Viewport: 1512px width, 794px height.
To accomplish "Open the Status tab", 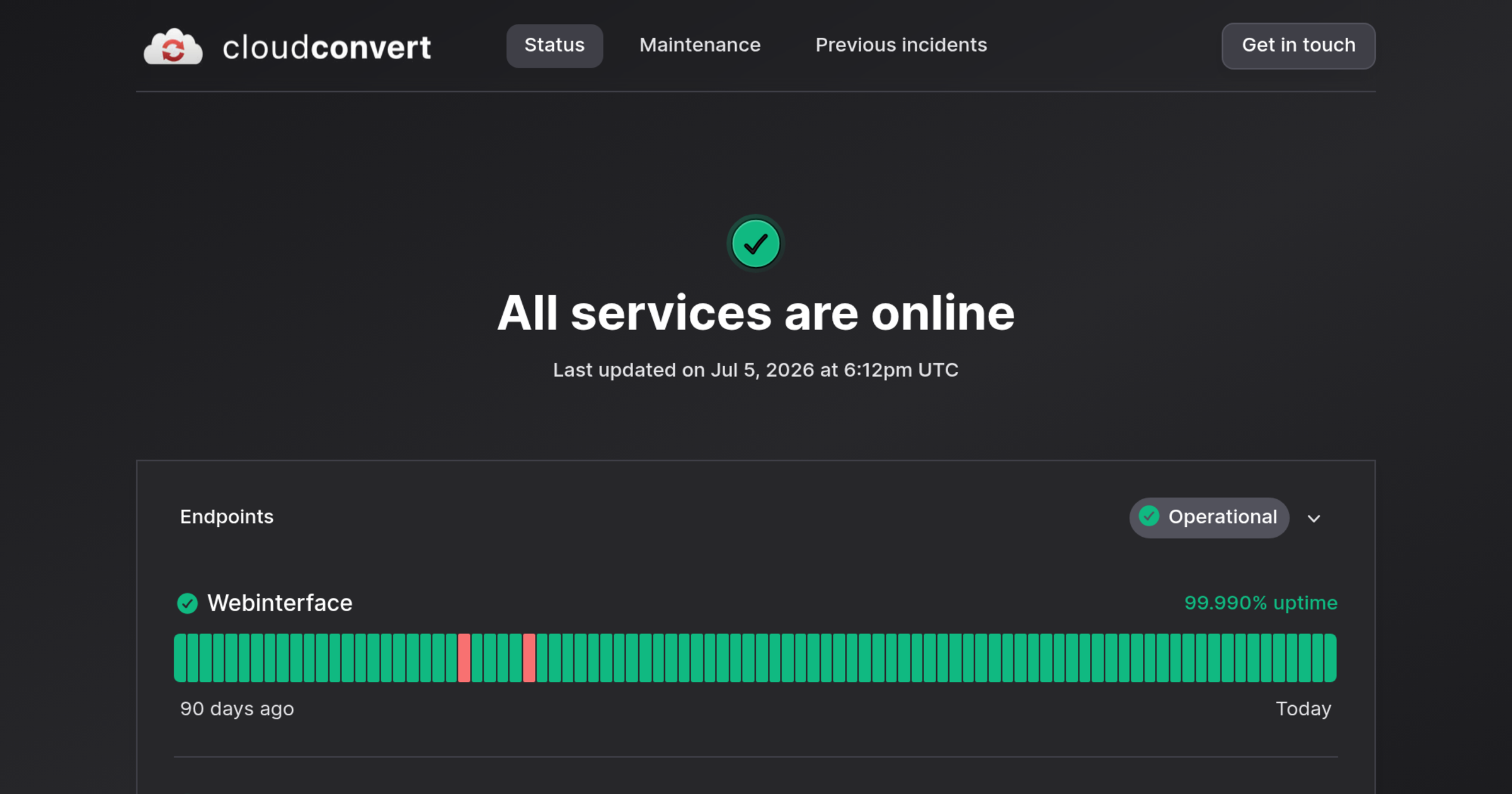I will [554, 45].
